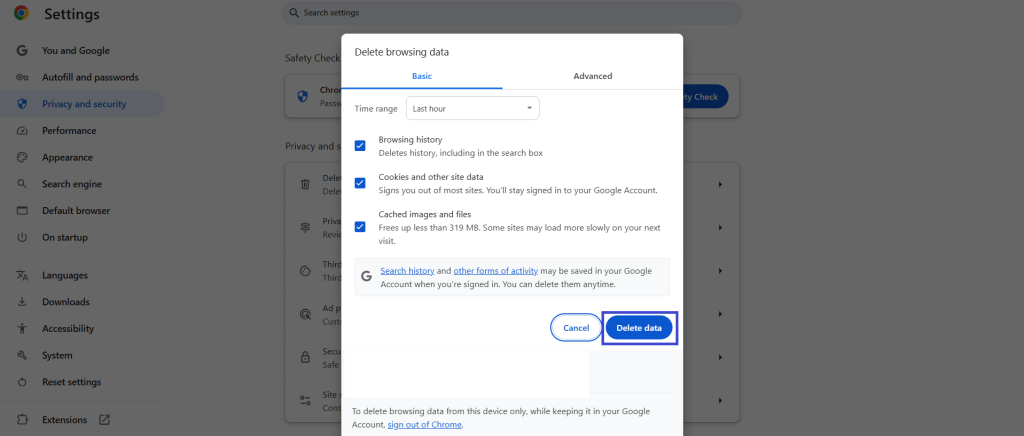Click the shield icon for Privacy and security

coord(22,104)
